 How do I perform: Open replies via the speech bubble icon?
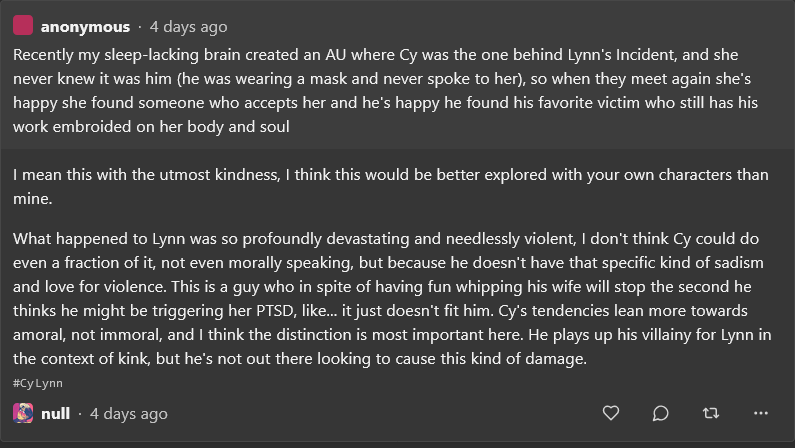(660, 413)
